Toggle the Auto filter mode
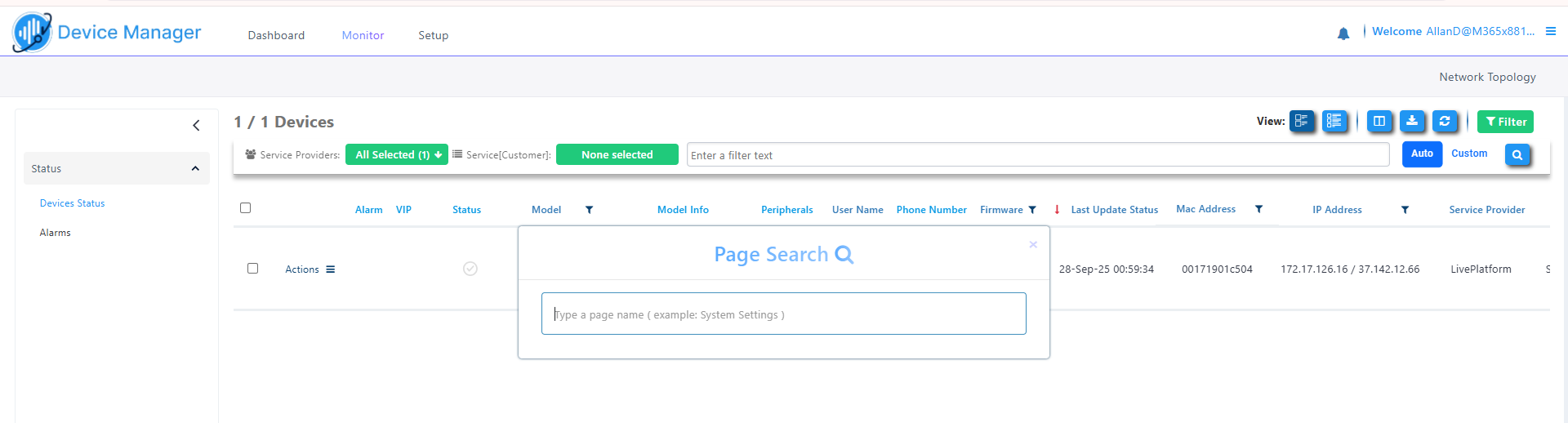 pos(1422,154)
